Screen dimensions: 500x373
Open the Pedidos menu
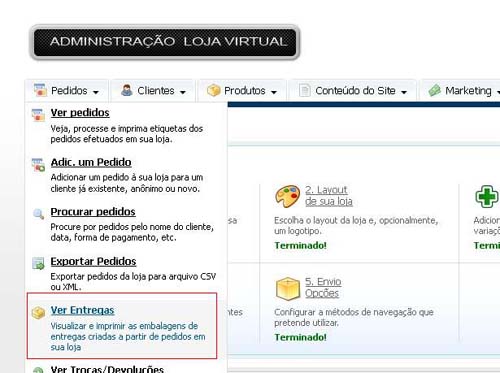coord(66,90)
